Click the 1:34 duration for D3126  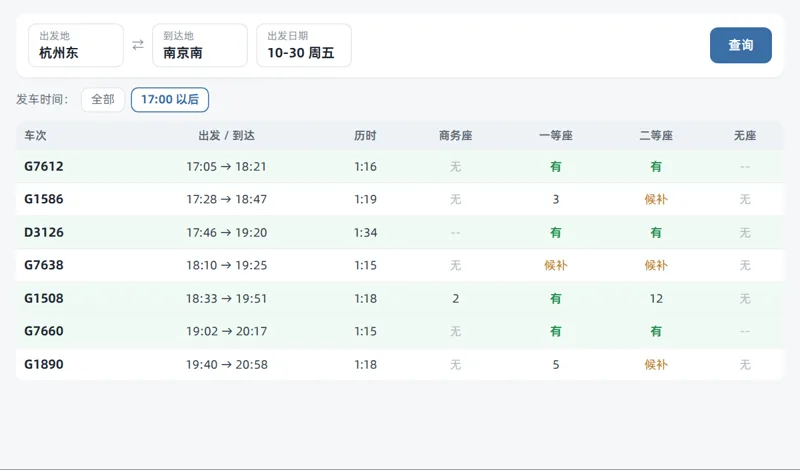pyautogui.click(x=365, y=232)
